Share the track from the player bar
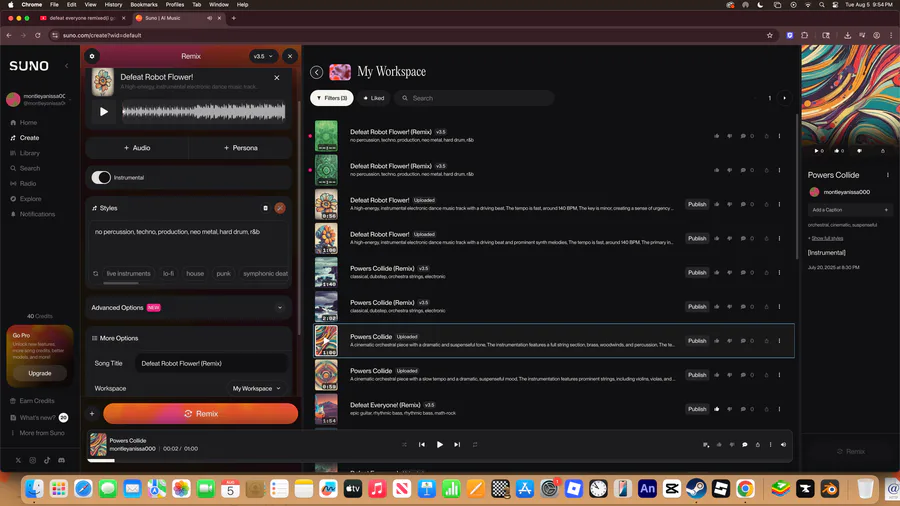Screen dimensions: 900x506 click(x=758, y=445)
